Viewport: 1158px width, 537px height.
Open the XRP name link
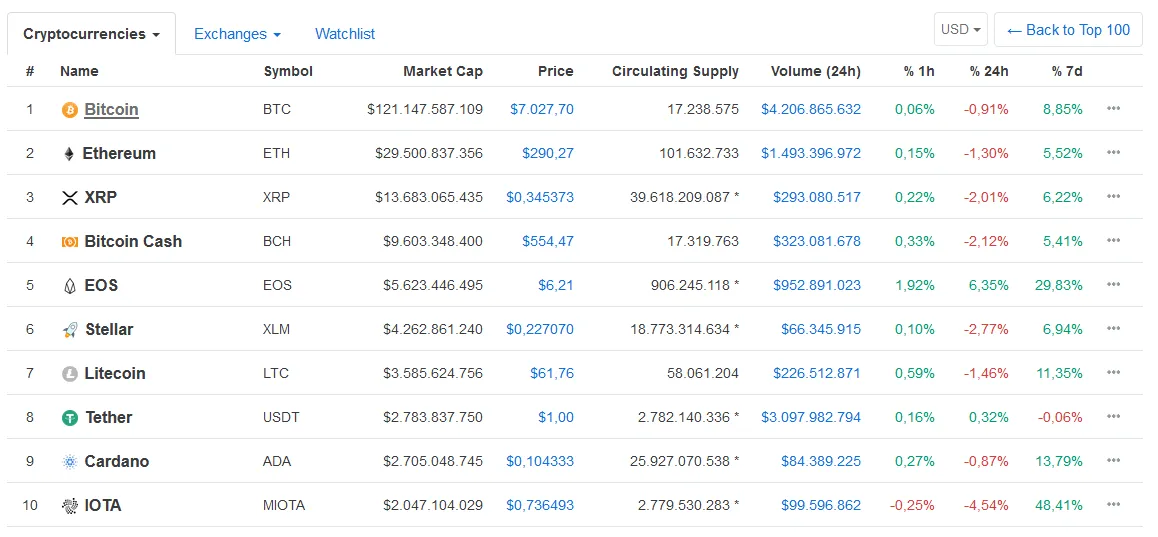coord(100,197)
